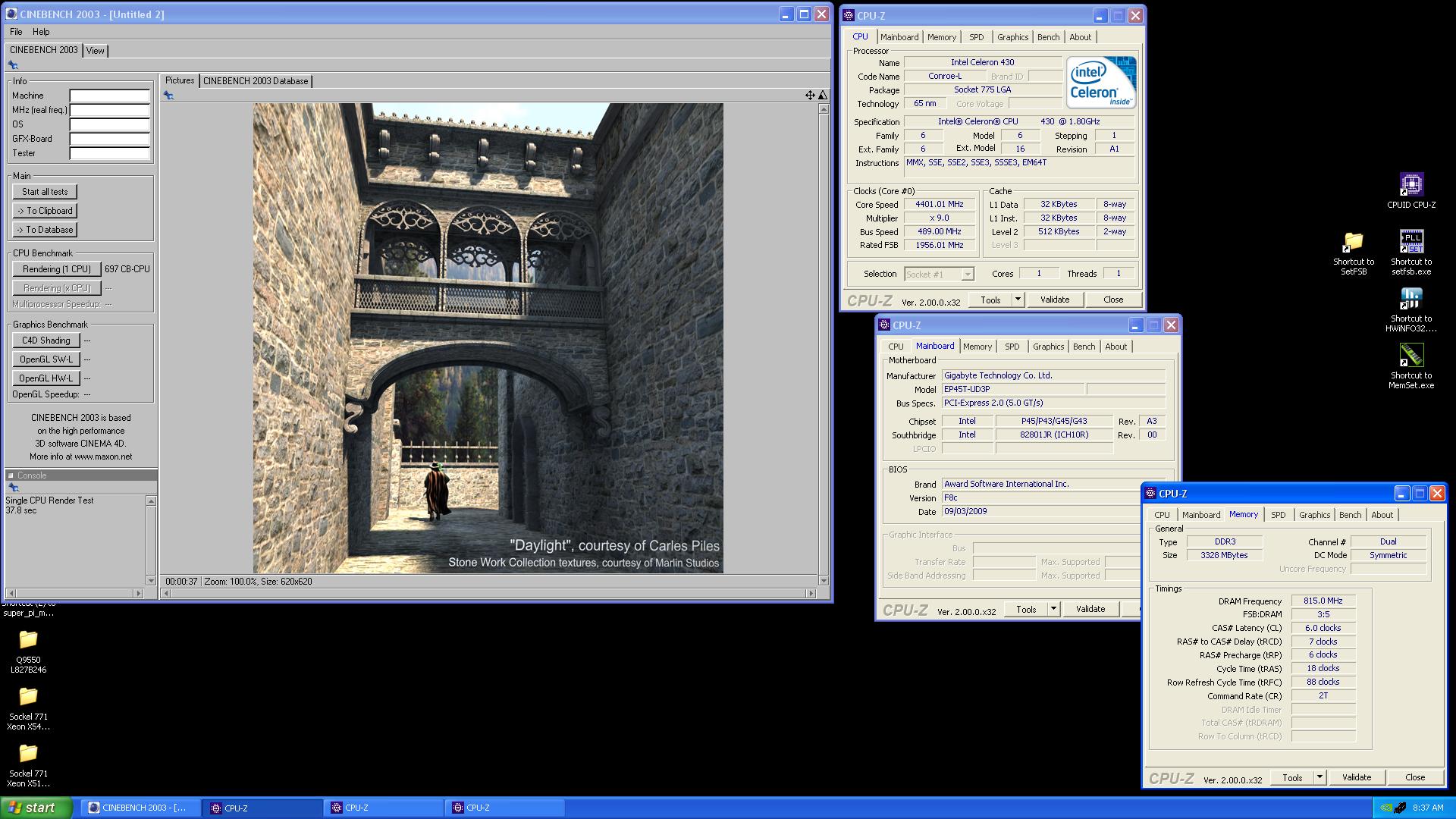Click the Tester input field
This screenshot has height=819, width=1456.
pyautogui.click(x=110, y=153)
